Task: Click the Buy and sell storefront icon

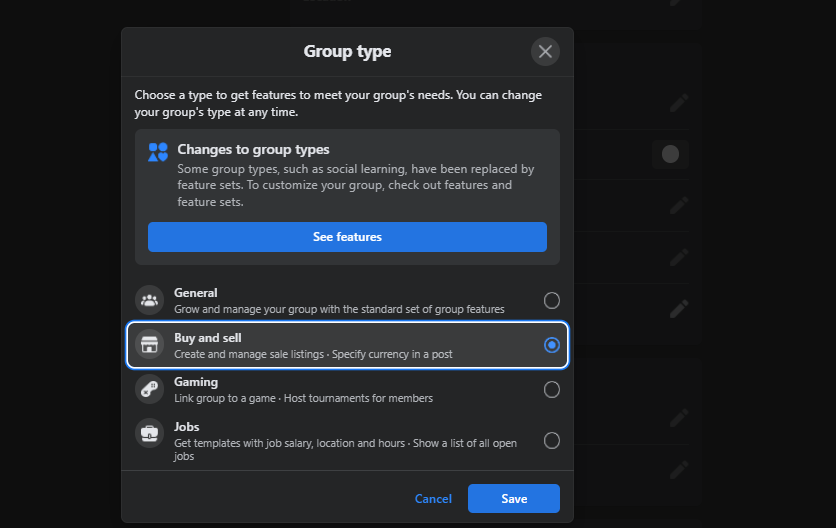Action: tap(150, 345)
